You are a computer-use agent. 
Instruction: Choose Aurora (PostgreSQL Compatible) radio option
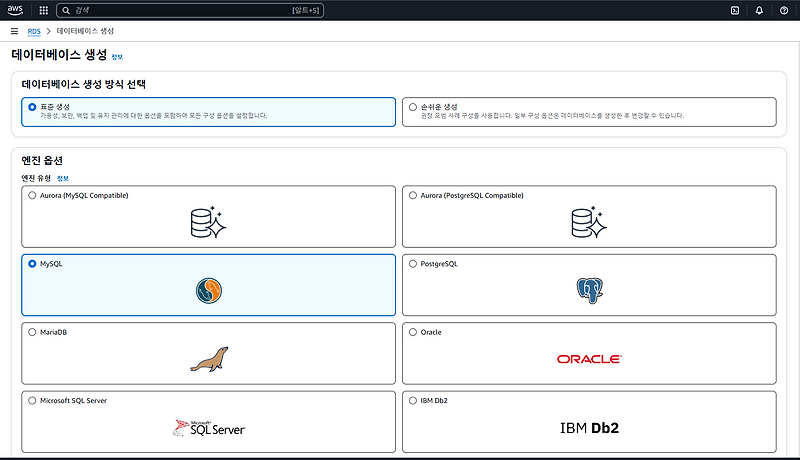(413, 195)
